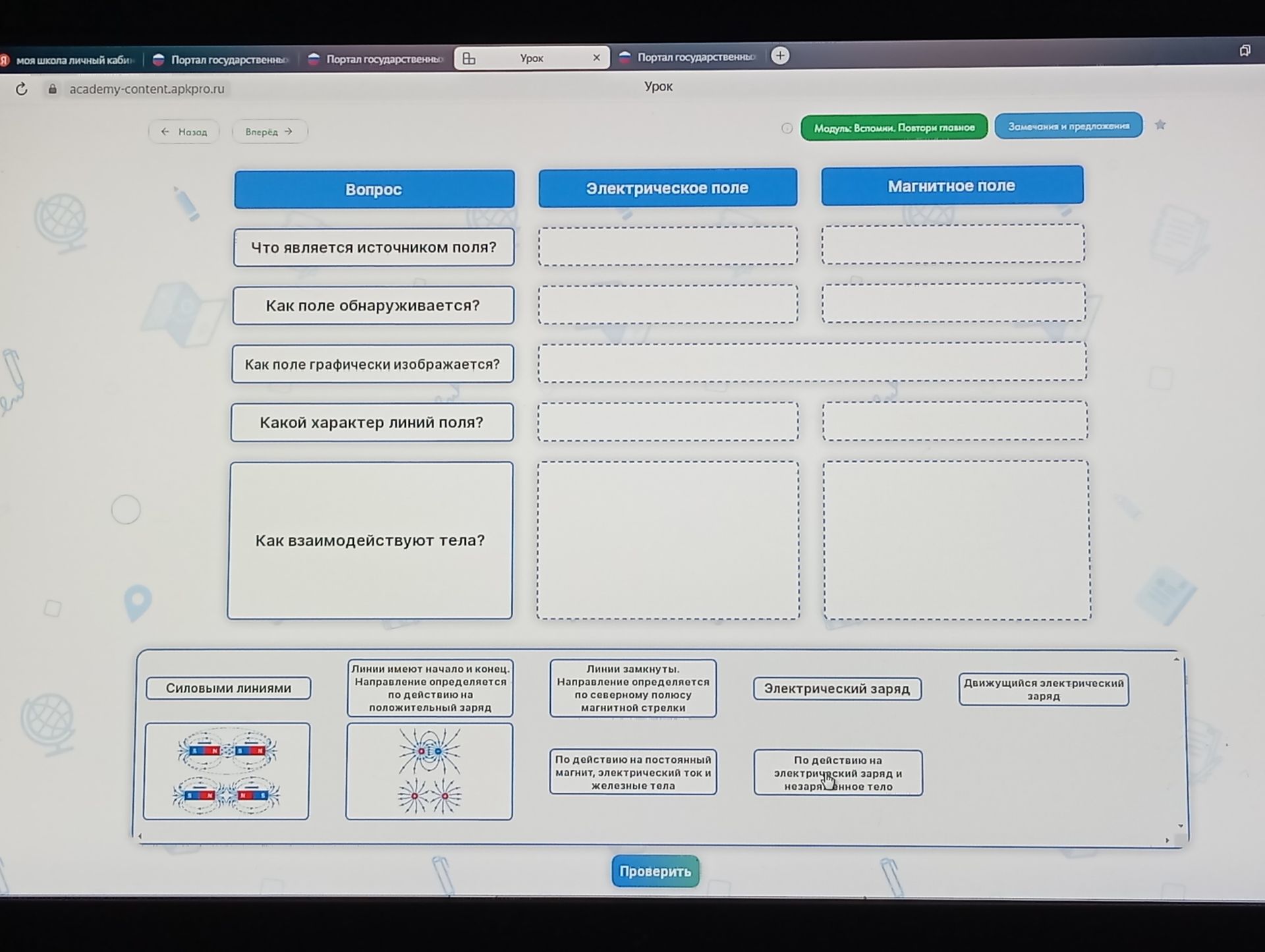Viewport: 1265px width, 952px height.
Task: Click the Модуль: Вспомни. Повтори главное badge
Action: point(894,128)
